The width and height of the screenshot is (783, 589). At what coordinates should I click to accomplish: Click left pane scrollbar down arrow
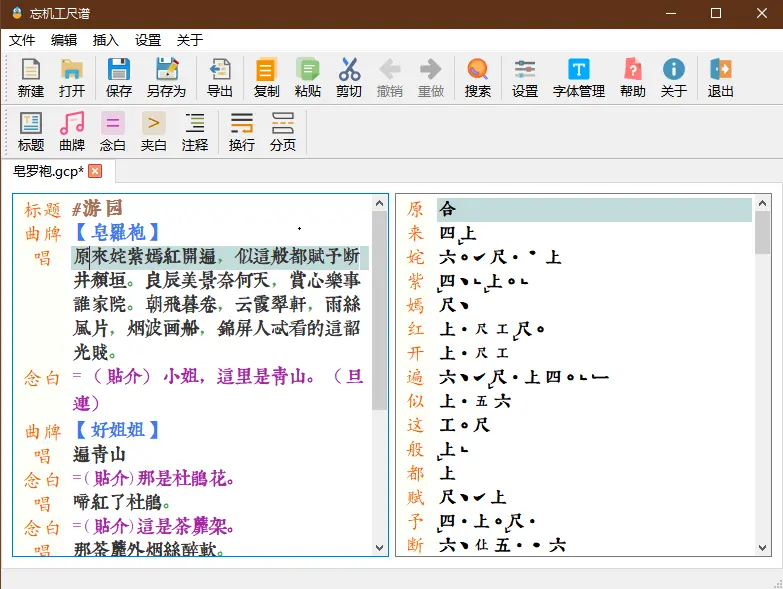[x=380, y=548]
